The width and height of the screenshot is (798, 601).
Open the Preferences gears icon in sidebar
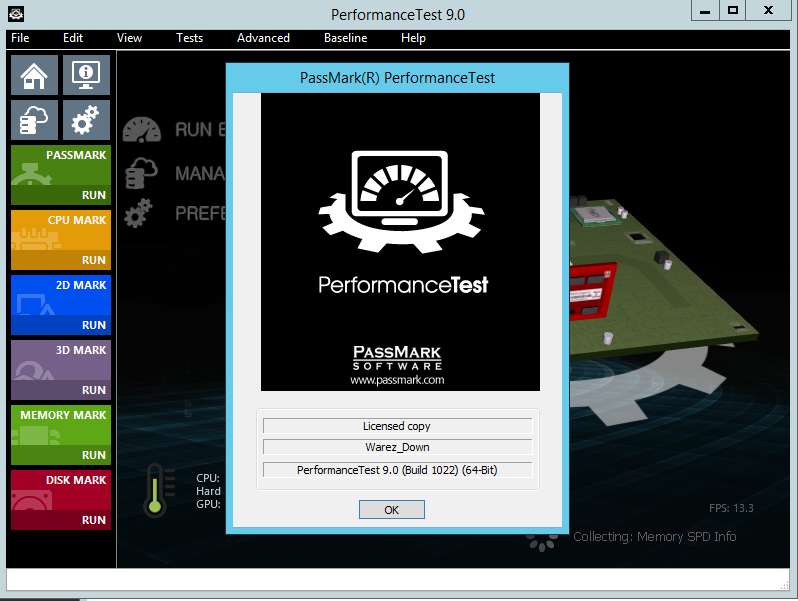86,120
